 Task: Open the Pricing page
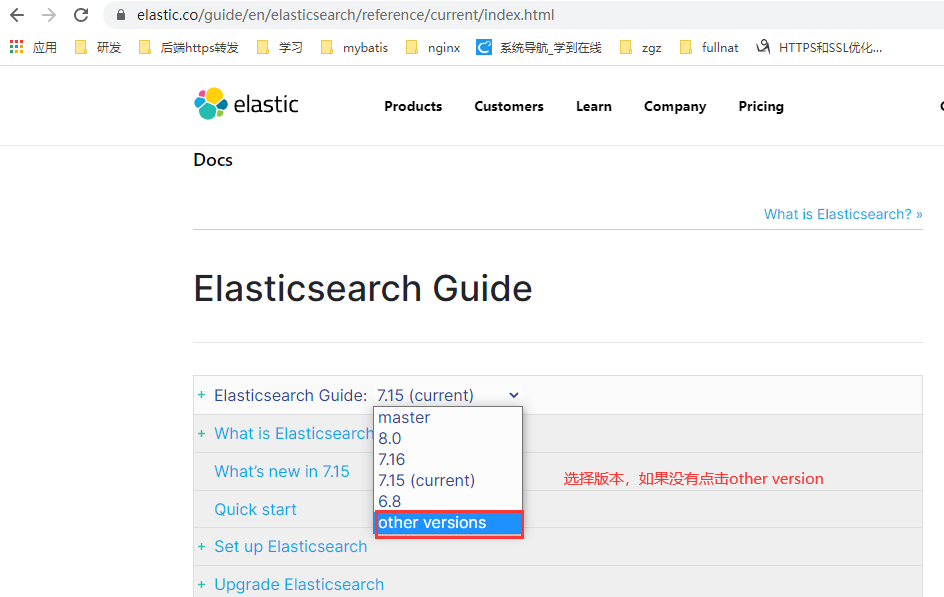coord(761,107)
